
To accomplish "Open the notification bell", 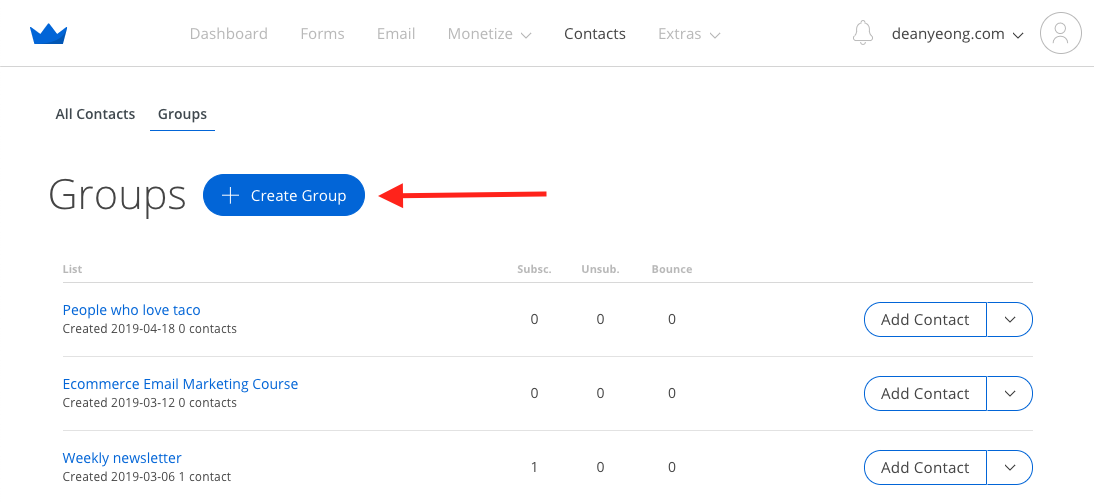I will 863,33.
